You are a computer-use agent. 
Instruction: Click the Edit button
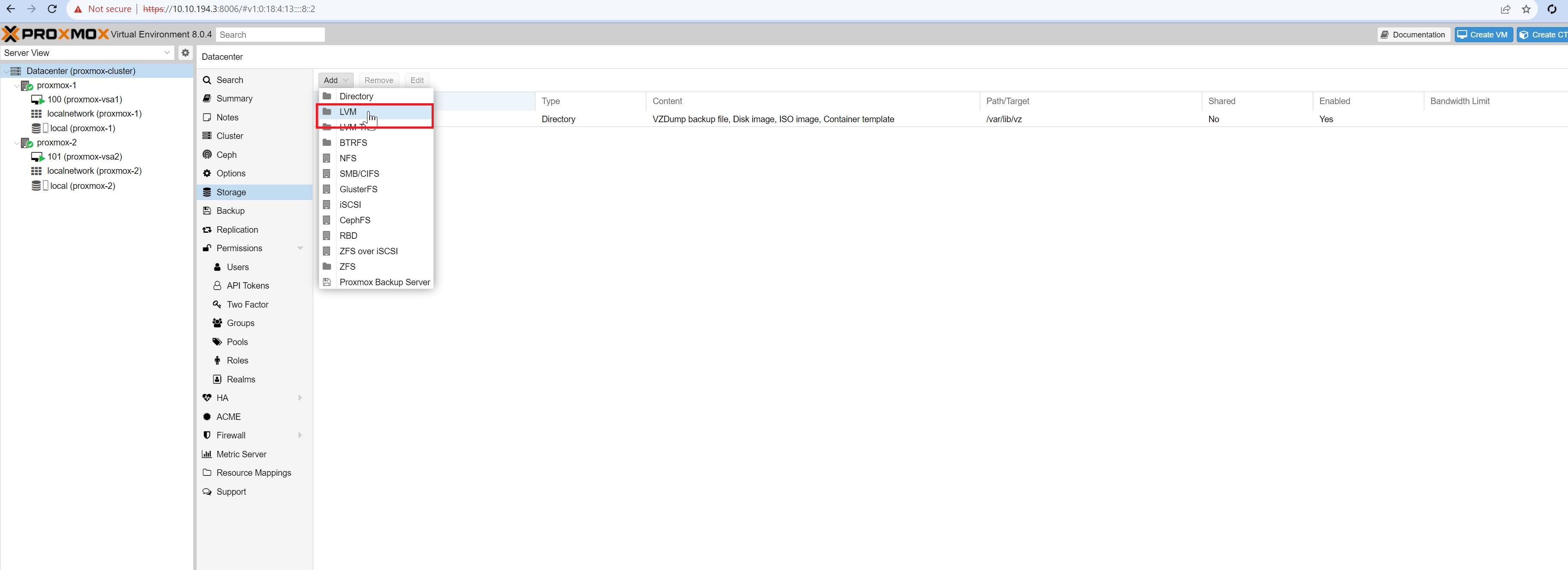(417, 80)
